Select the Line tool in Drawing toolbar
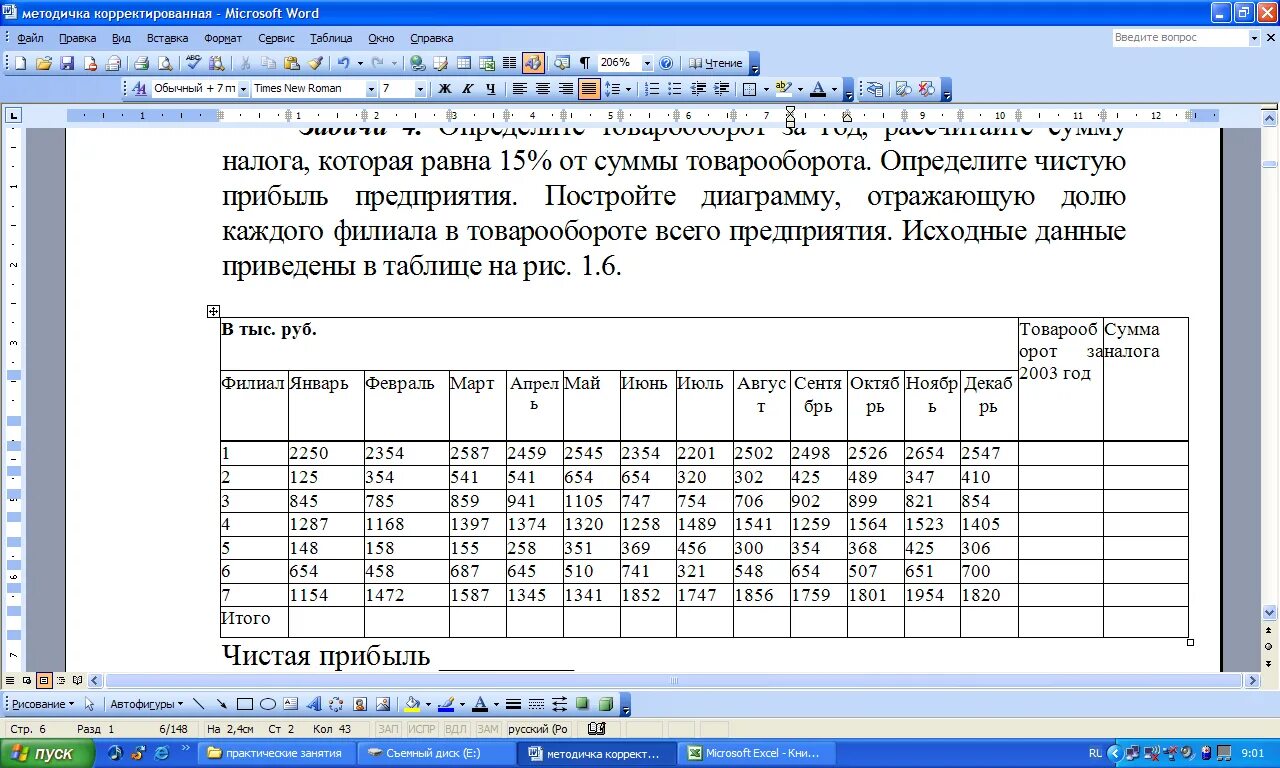This screenshot has height=768, width=1280. point(198,704)
